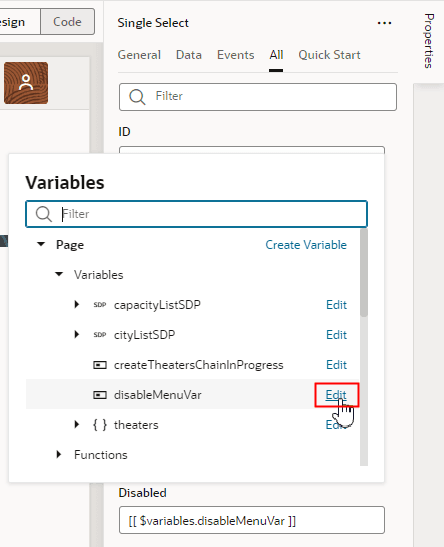The height and width of the screenshot is (547, 444).
Task: Collapse the Variables tree node
Action: [59, 274]
